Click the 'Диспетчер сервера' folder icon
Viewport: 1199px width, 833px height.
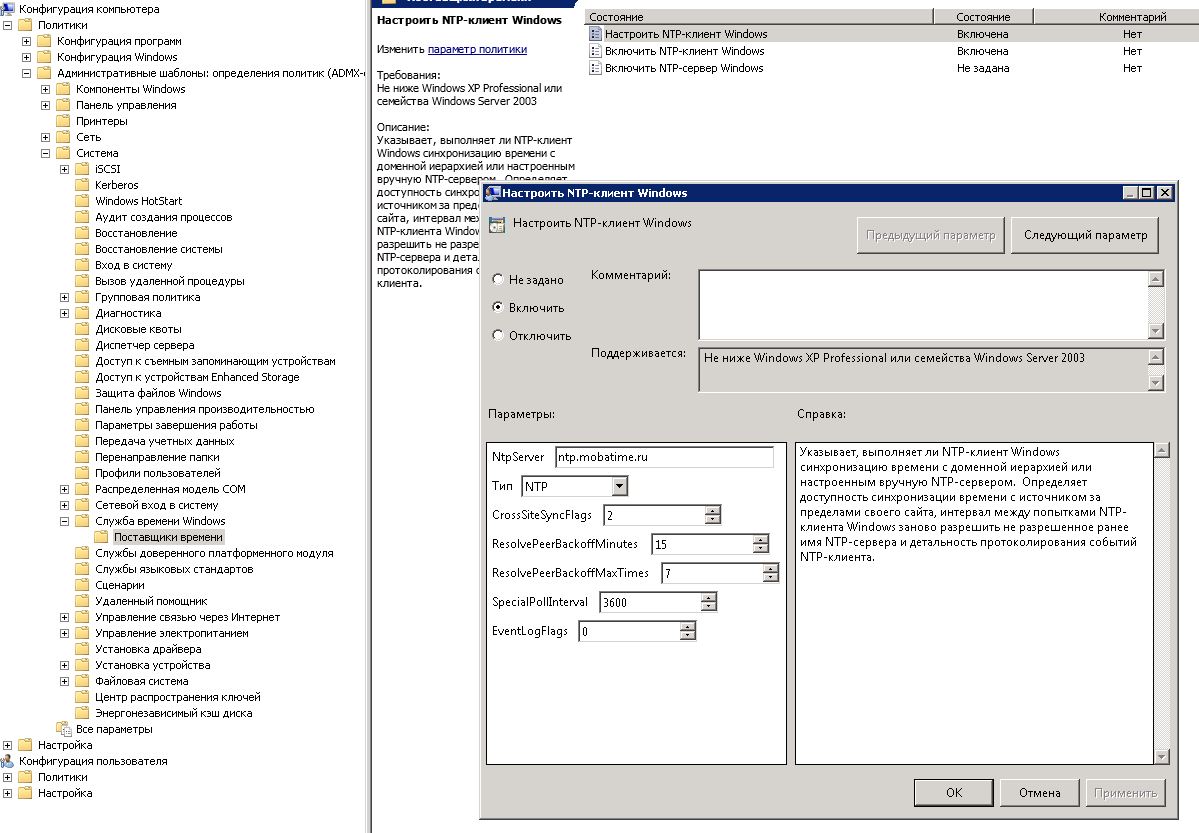pyautogui.click(x=82, y=345)
